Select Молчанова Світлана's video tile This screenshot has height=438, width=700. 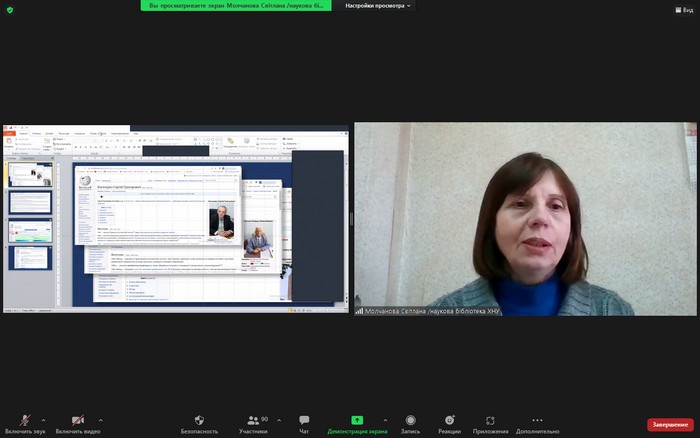(525, 219)
